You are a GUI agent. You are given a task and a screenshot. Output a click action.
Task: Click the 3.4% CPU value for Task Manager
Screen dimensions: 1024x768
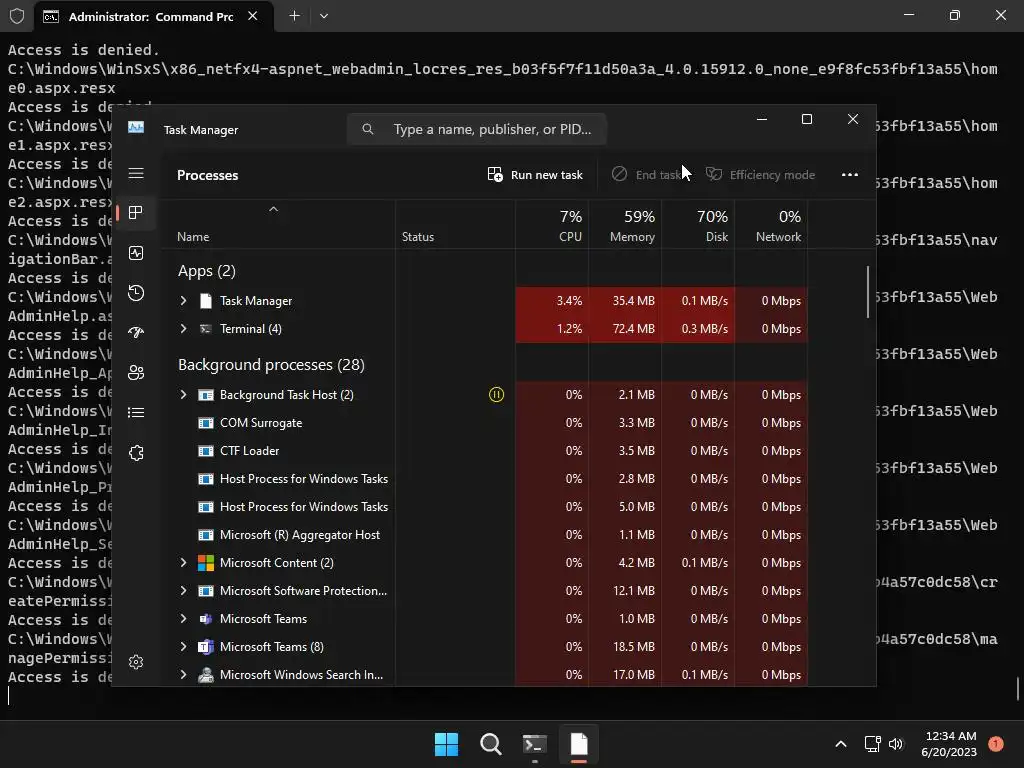point(569,300)
